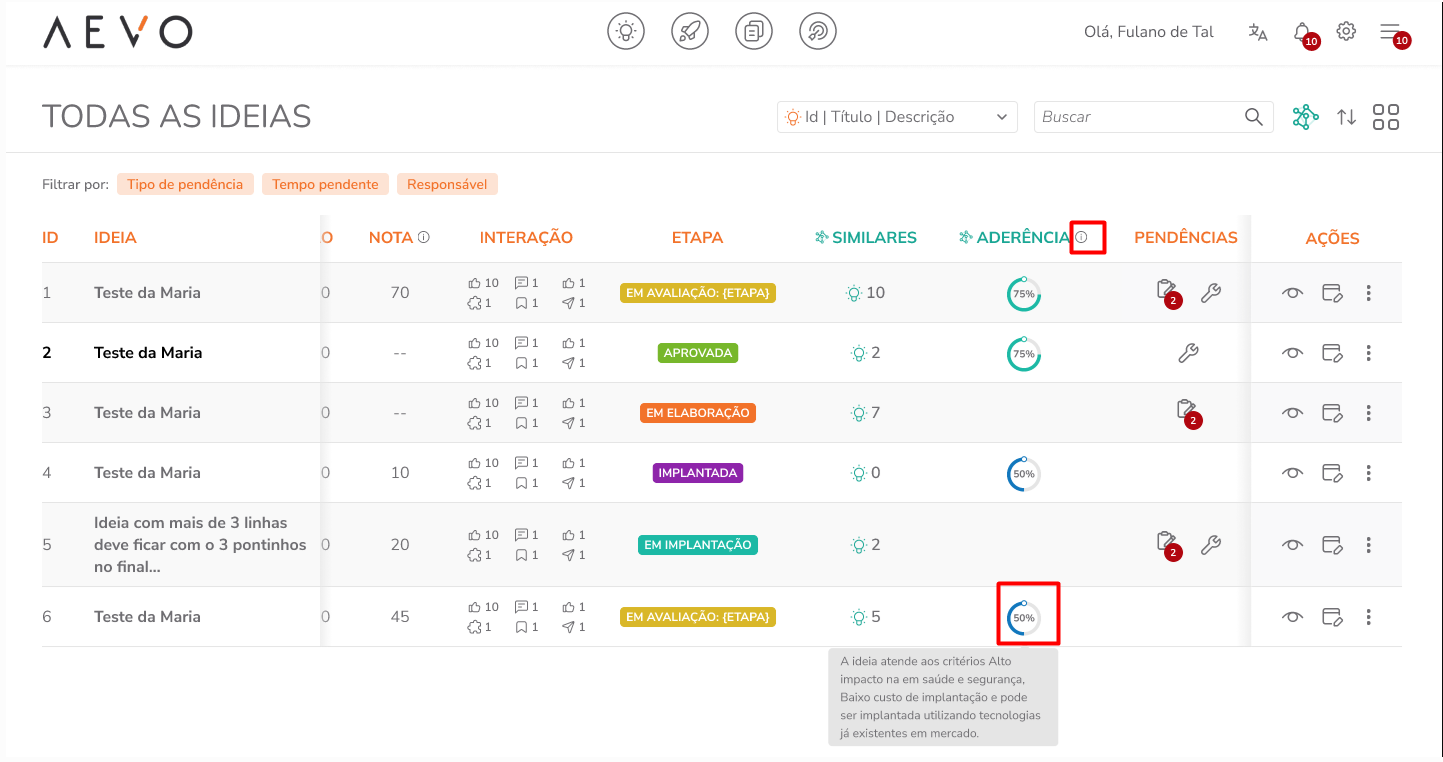The width and height of the screenshot is (1443, 762).
Task: Click the EM ELABORAÇÃO stage badge
Action: (698, 413)
